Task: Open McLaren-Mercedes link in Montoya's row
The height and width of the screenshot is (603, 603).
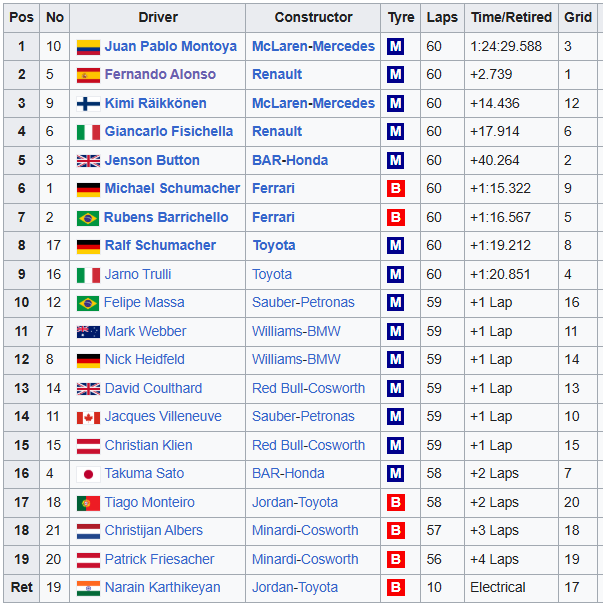Action: (x=313, y=46)
